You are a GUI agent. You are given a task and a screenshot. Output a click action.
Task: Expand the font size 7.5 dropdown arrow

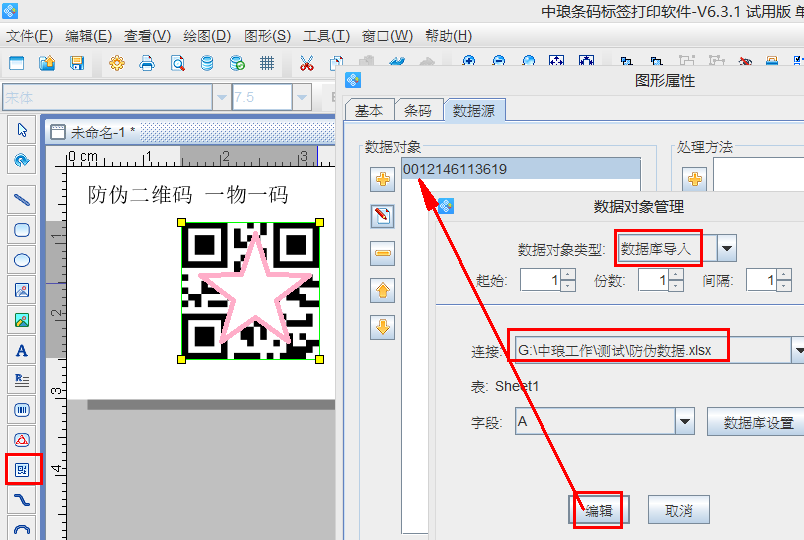tap(302, 97)
